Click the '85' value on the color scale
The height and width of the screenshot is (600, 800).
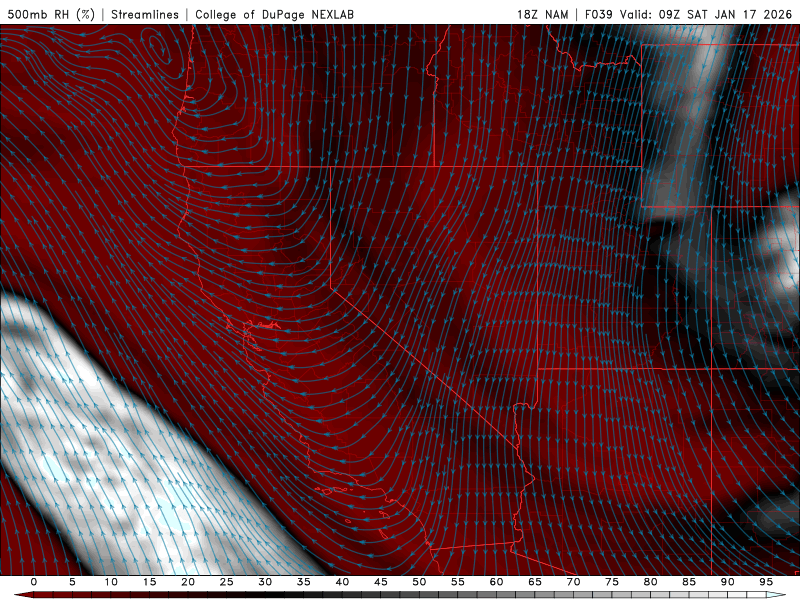point(689,582)
